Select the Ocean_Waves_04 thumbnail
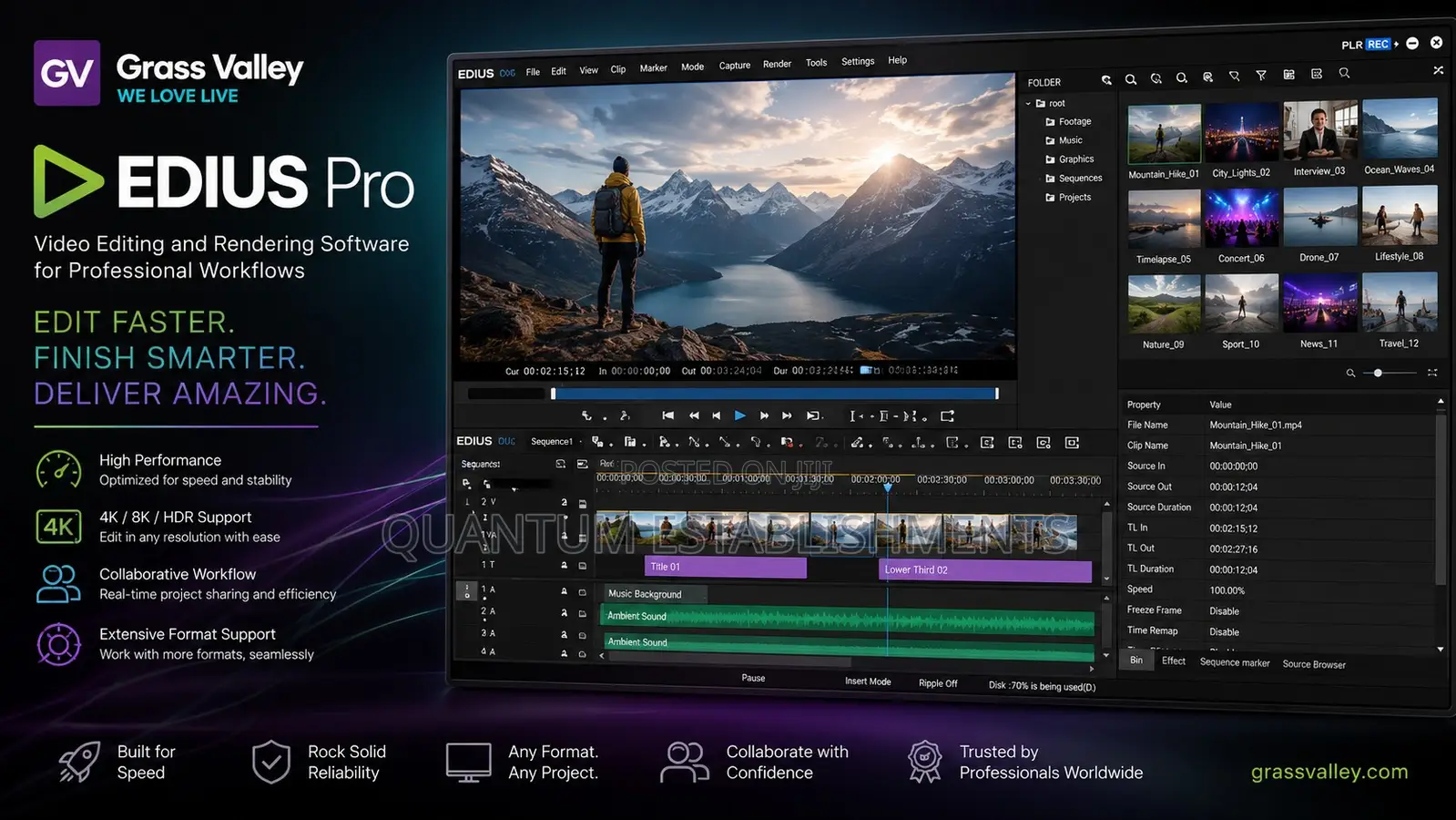This screenshot has height=820, width=1456. pos(1400,128)
